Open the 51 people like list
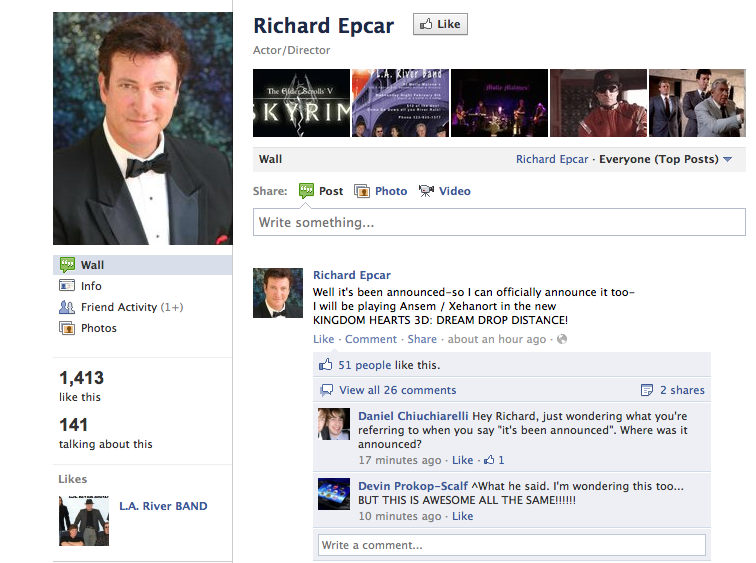This screenshot has height=563, width=756. tap(364, 365)
